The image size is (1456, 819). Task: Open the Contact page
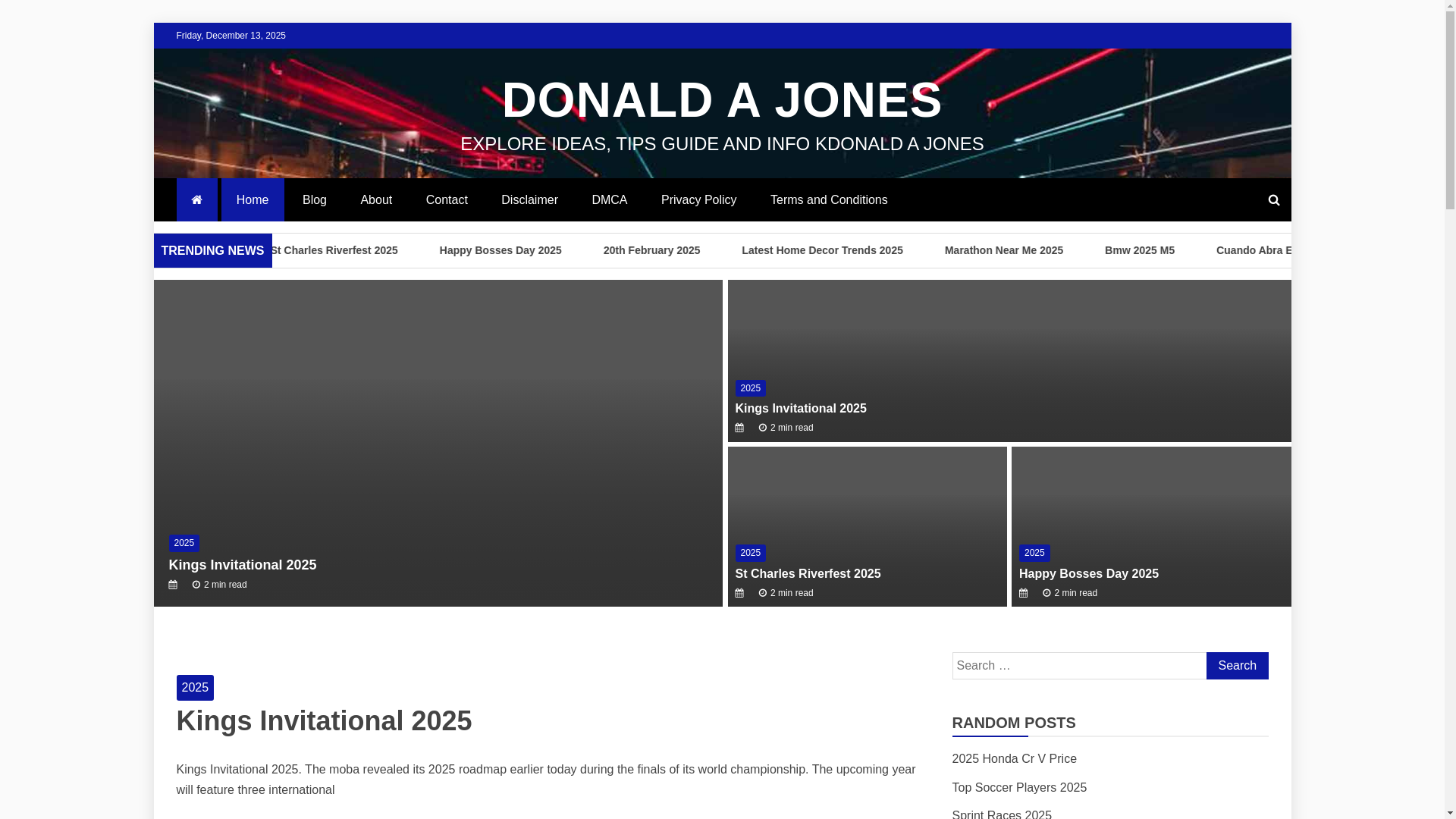pos(447,200)
